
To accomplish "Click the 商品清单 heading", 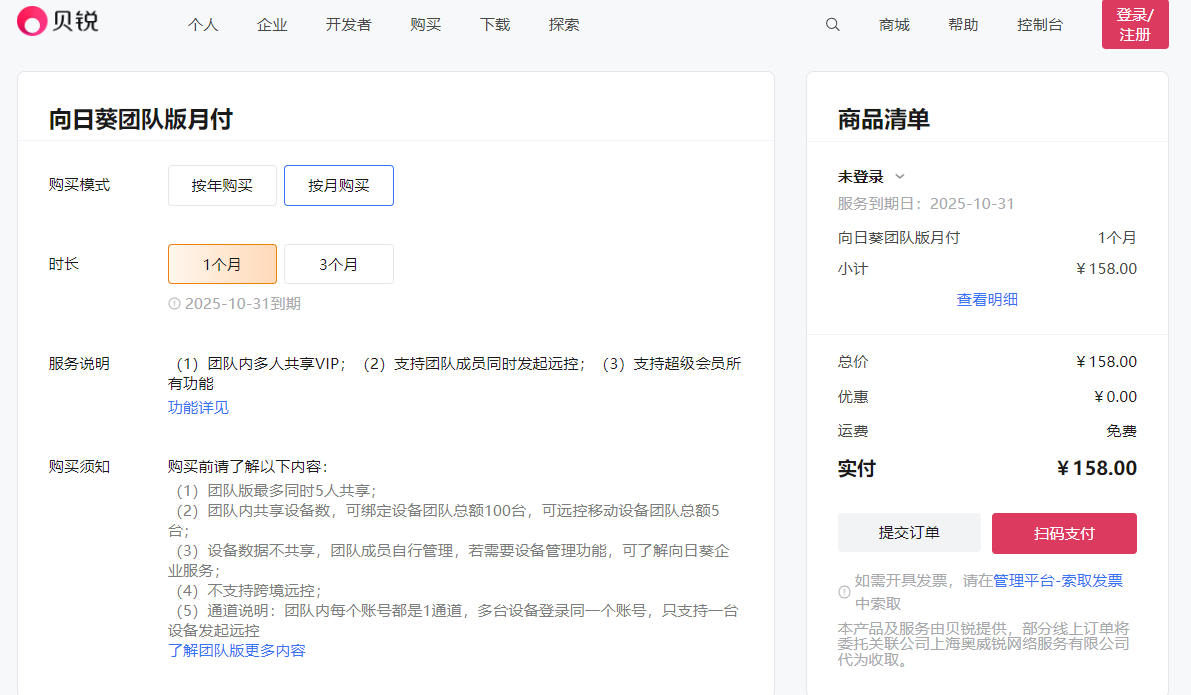I will [x=883, y=119].
